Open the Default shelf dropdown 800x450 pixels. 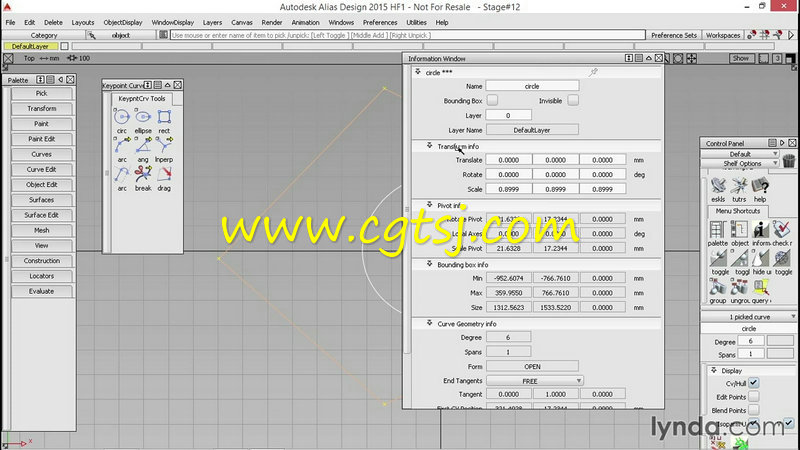pyautogui.click(x=740, y=154)
